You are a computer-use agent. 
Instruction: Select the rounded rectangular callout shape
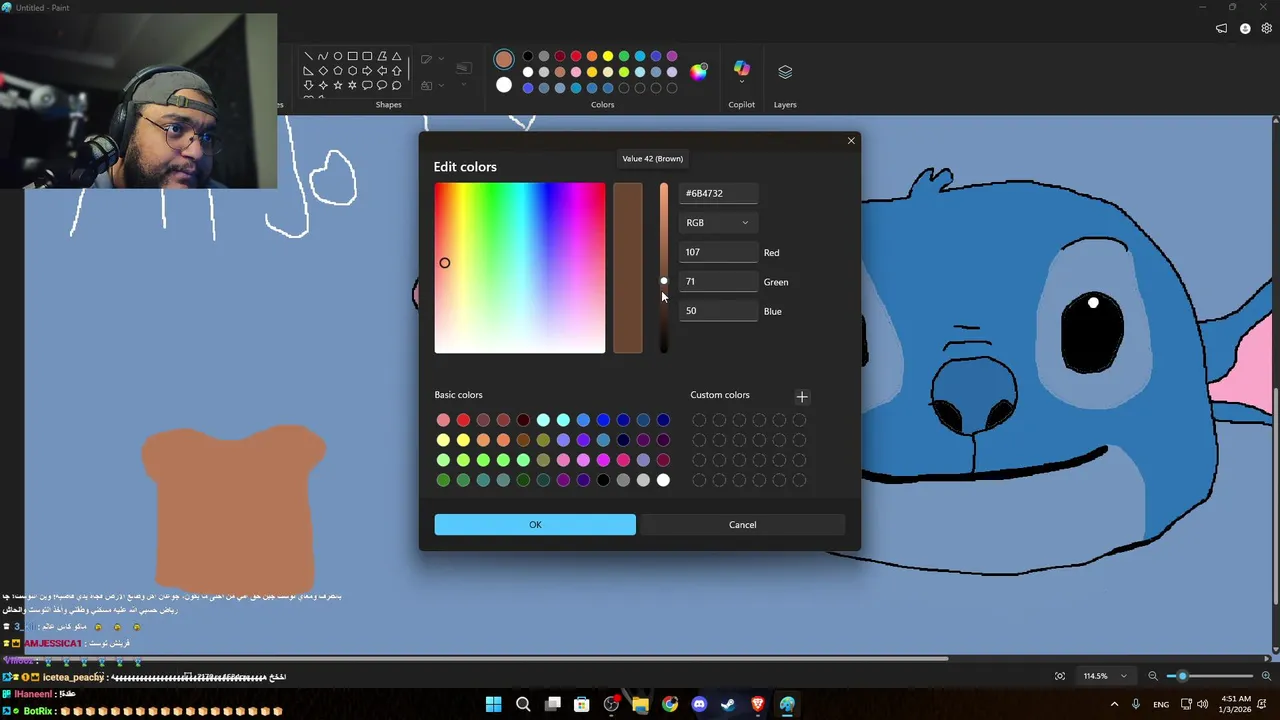367,86
